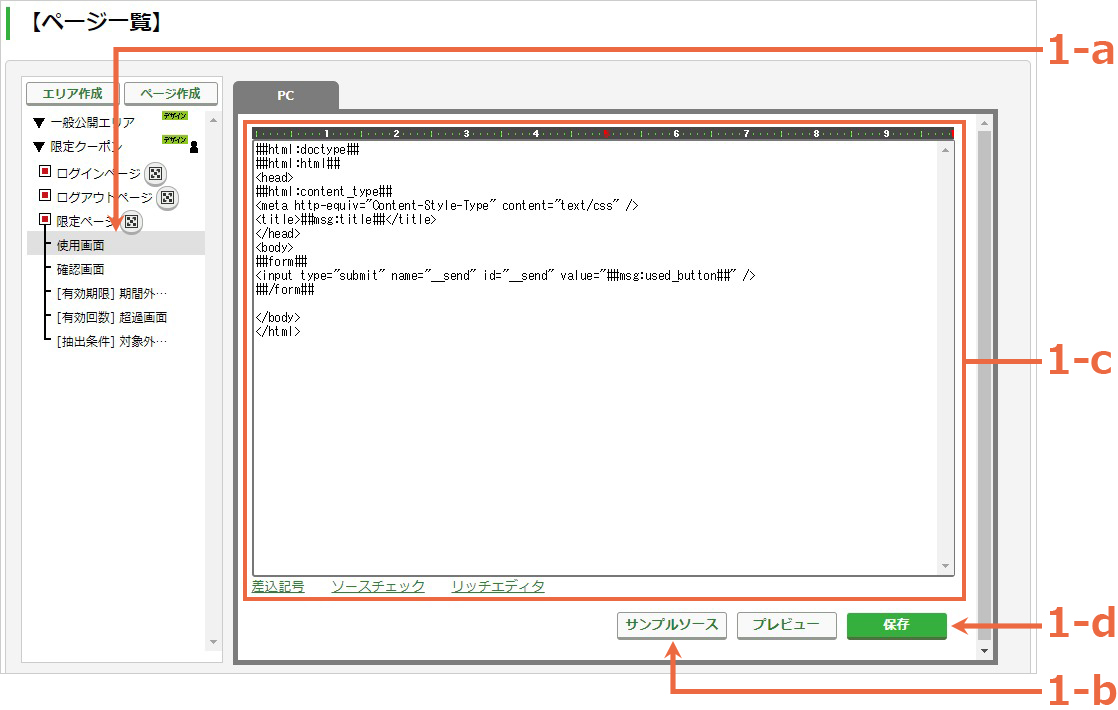Switch to the PC tab
This screenshot has width=1118, height=710.
[286, 96]
